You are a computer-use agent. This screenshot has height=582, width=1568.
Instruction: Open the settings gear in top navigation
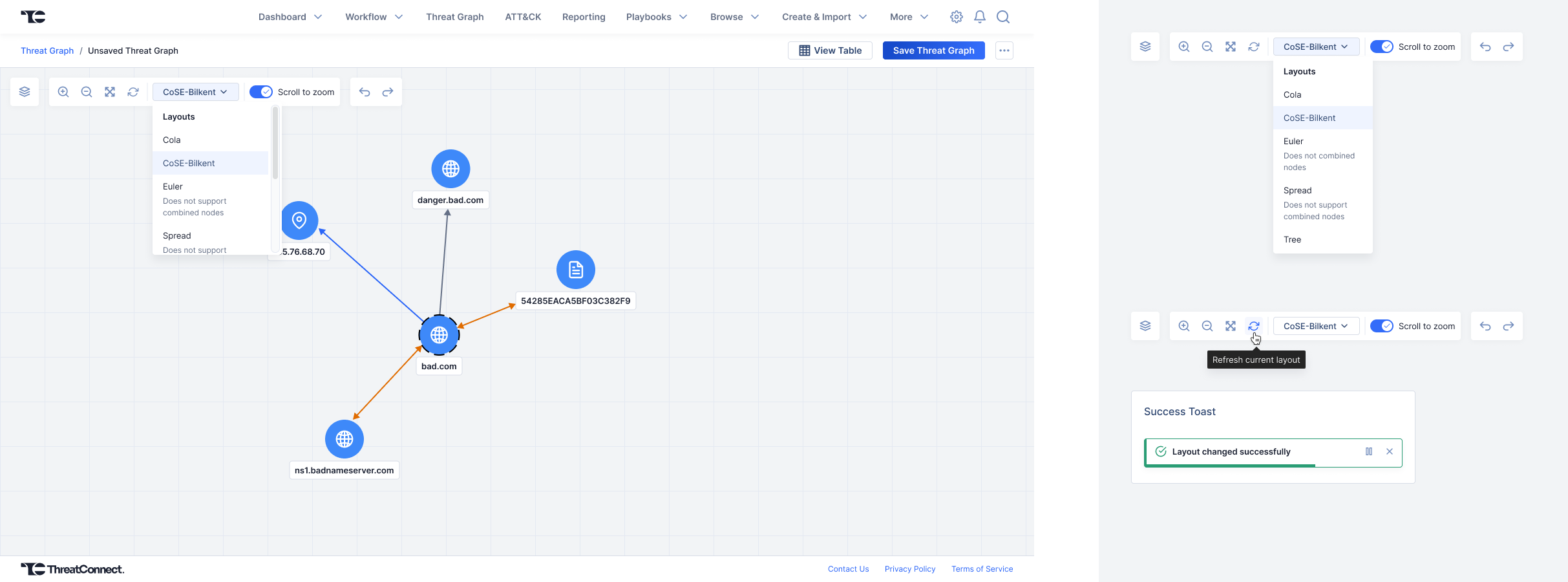(956, 17)
